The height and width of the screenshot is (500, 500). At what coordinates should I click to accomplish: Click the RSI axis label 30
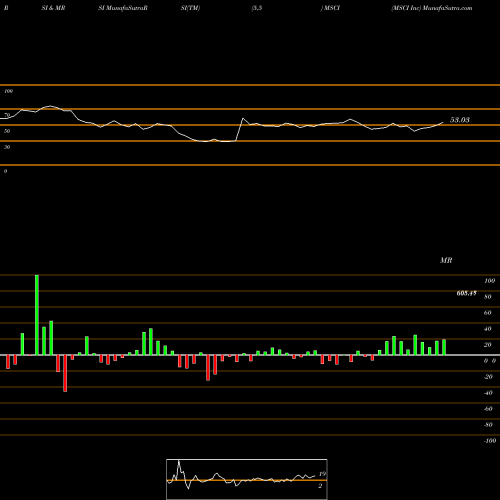(7, 147)
